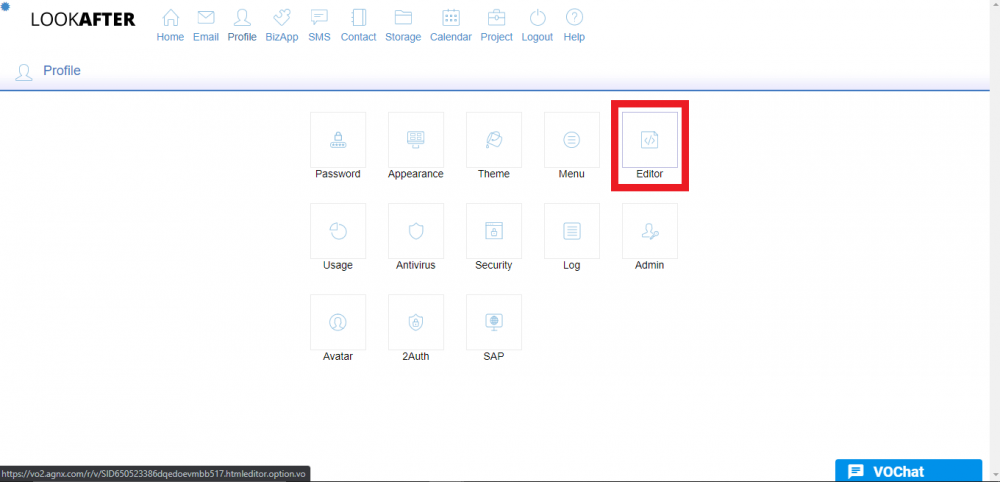This screenshot has width=1000, height=482.
Task: Open Project briefcase in navigation bar
Action: [496, 26]
